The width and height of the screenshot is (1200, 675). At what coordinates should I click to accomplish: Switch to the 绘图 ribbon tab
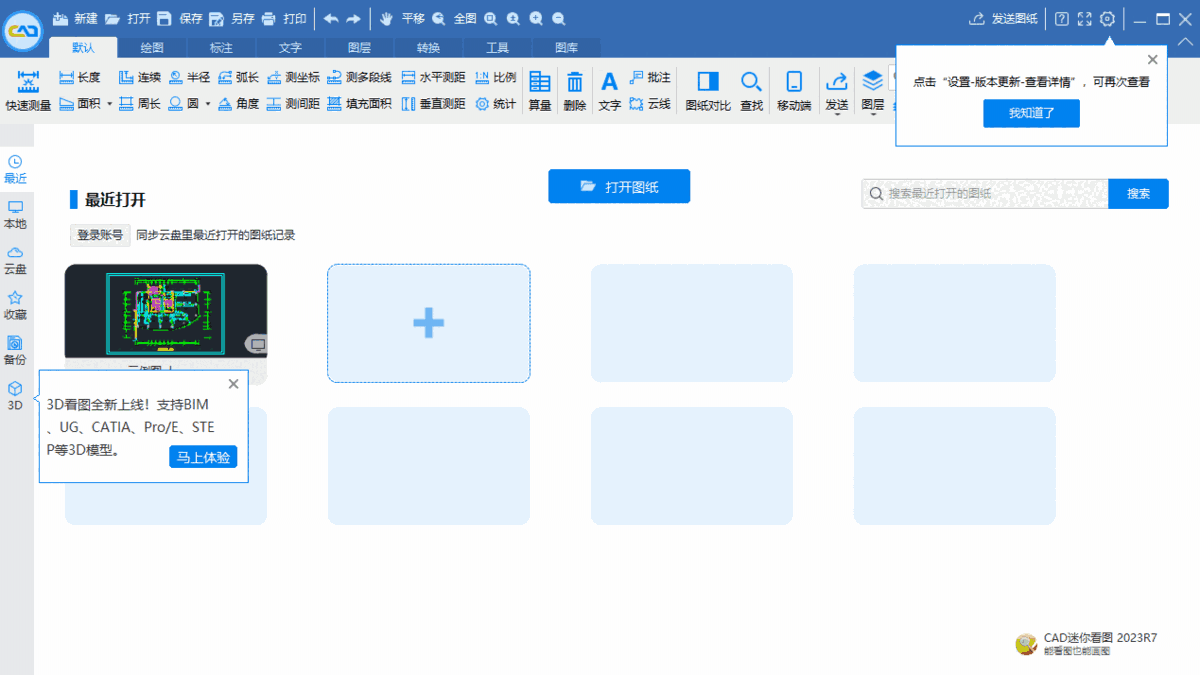pyautogui.click(x=152, y=47)
